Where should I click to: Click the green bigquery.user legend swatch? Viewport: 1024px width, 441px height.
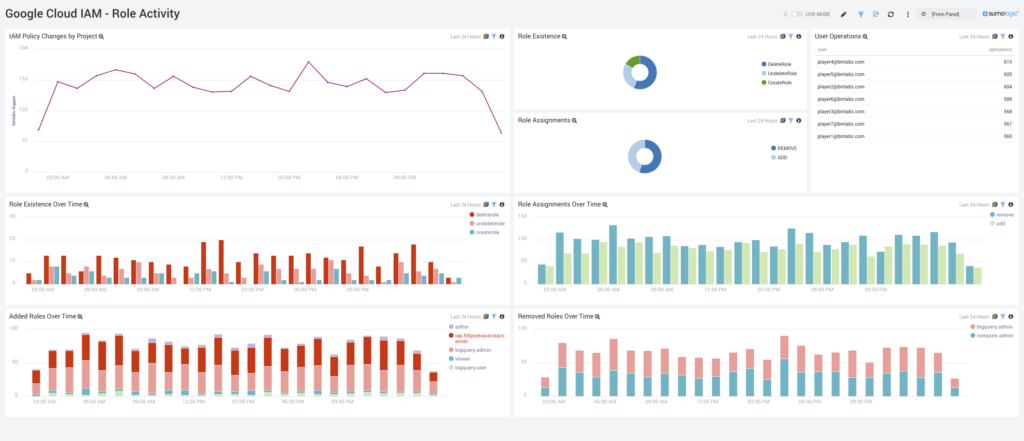451,368
